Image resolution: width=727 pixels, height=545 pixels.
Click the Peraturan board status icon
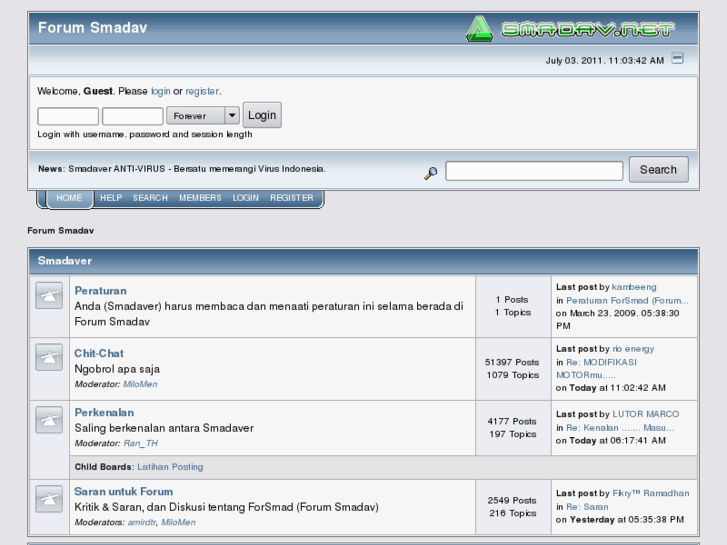49,295
